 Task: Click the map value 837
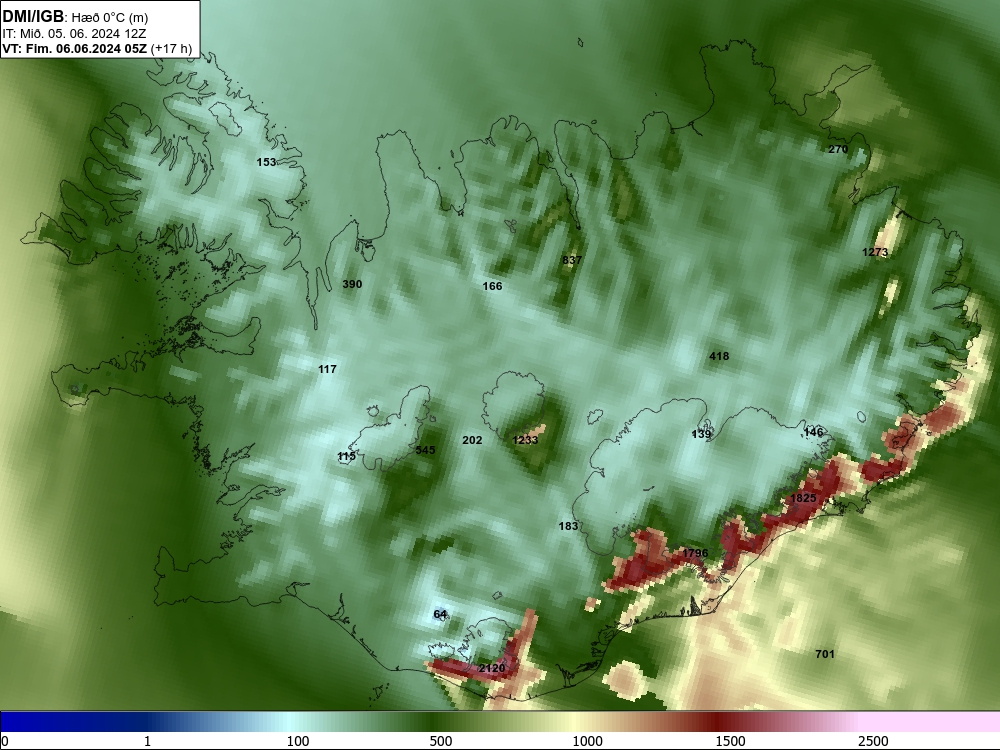pos(572,260)
